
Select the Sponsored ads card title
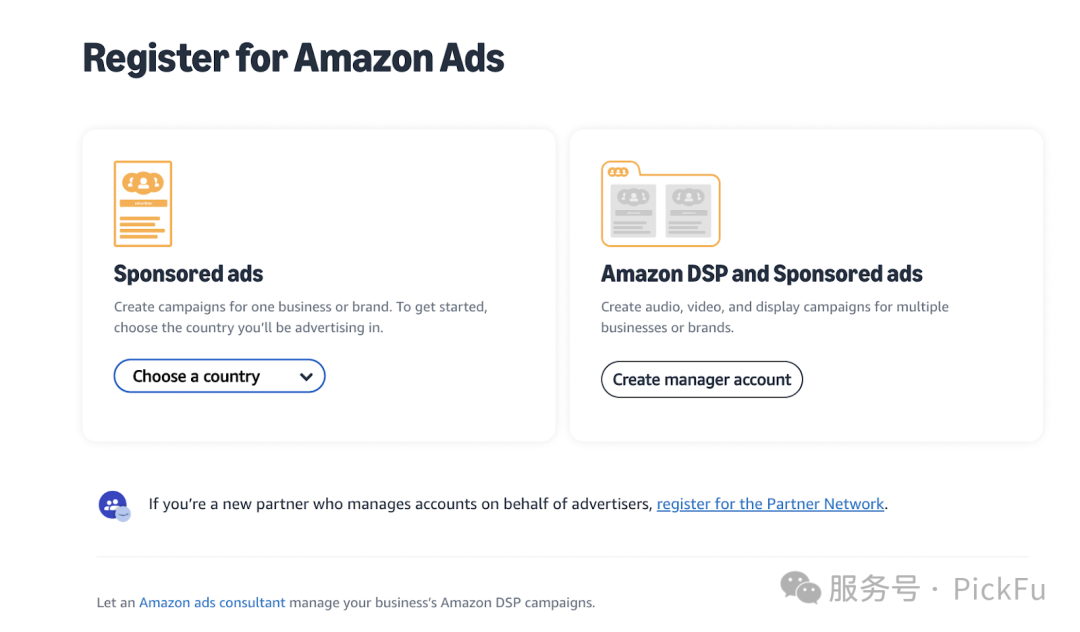coord(189,274)
